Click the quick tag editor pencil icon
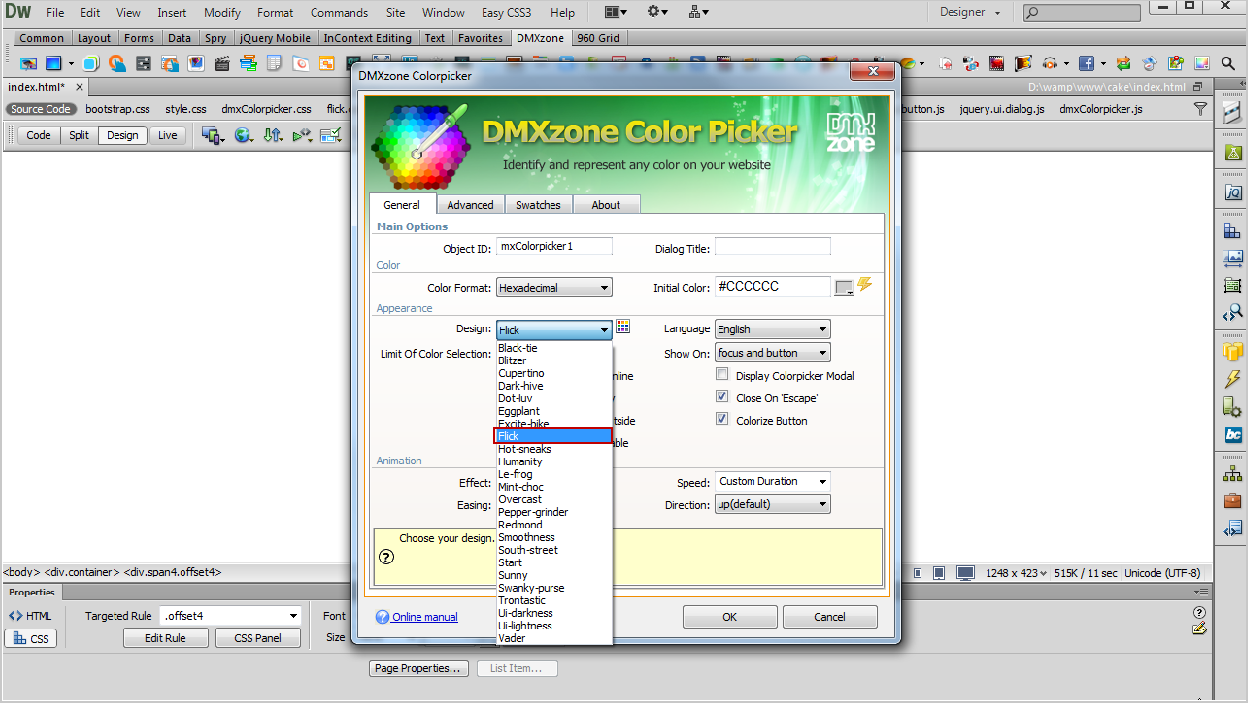 click(1200, 629)
